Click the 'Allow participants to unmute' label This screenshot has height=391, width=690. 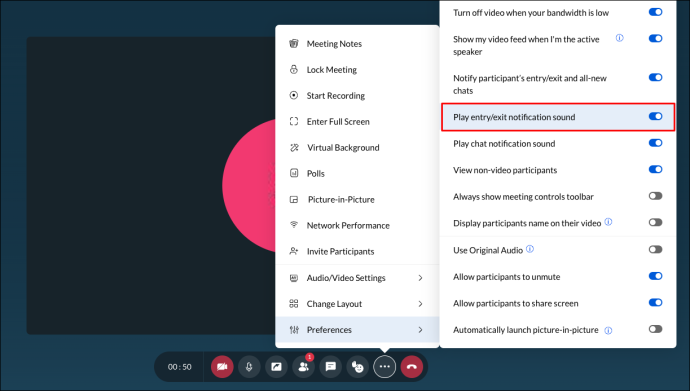click(506, 277)
